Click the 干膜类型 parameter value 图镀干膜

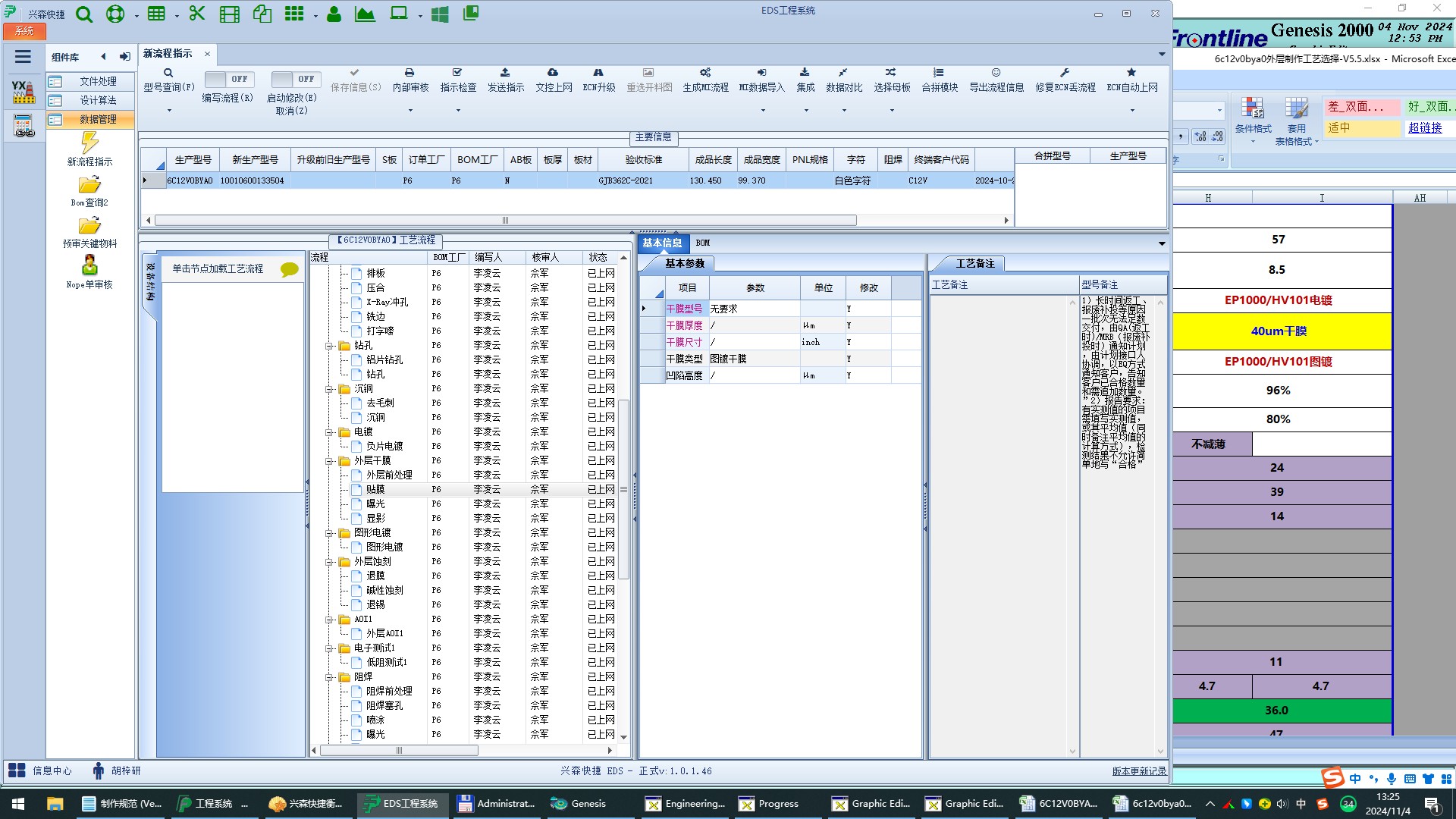[x=754, y=359]
